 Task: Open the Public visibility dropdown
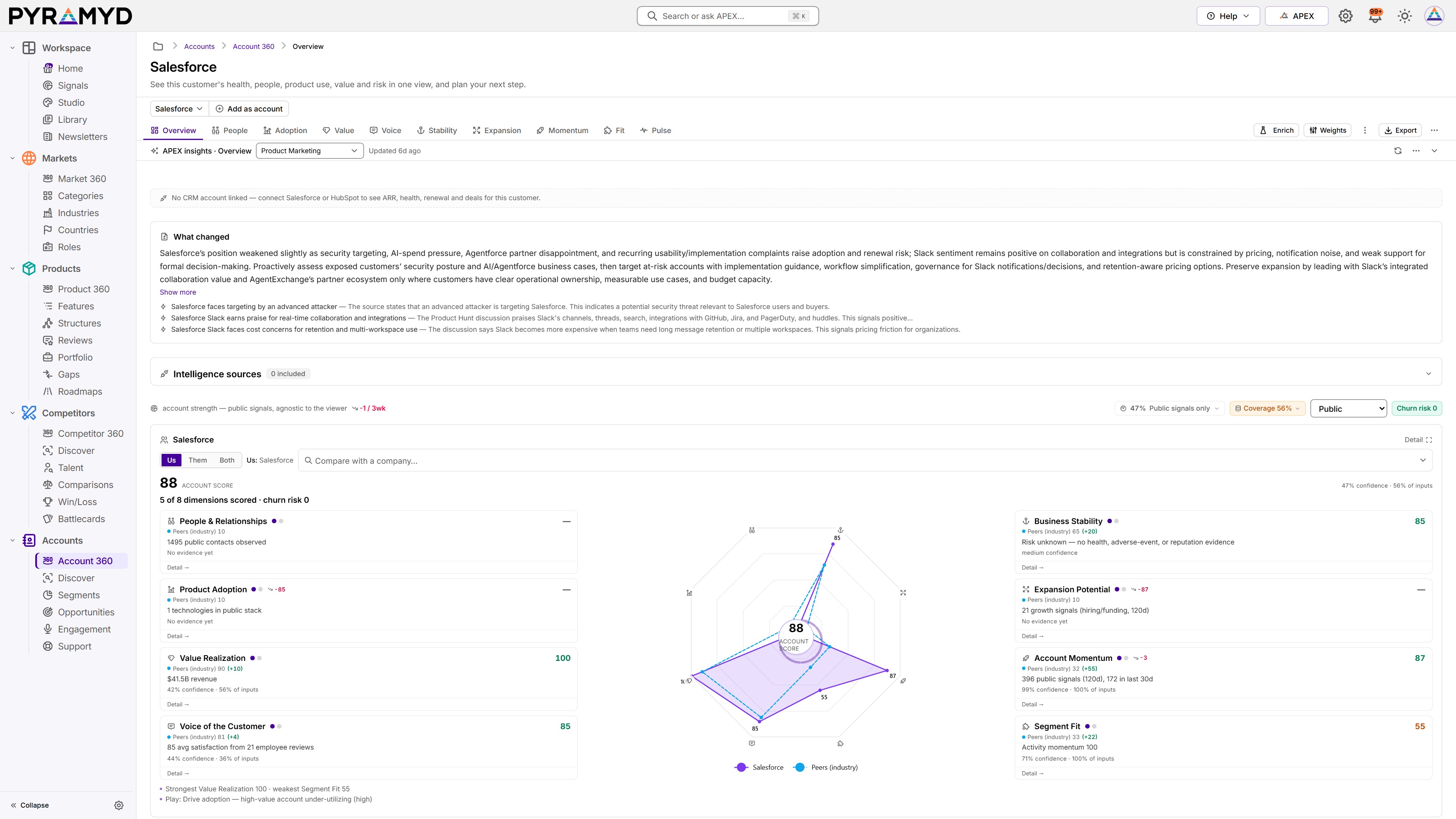click(x=1348, y=409)
